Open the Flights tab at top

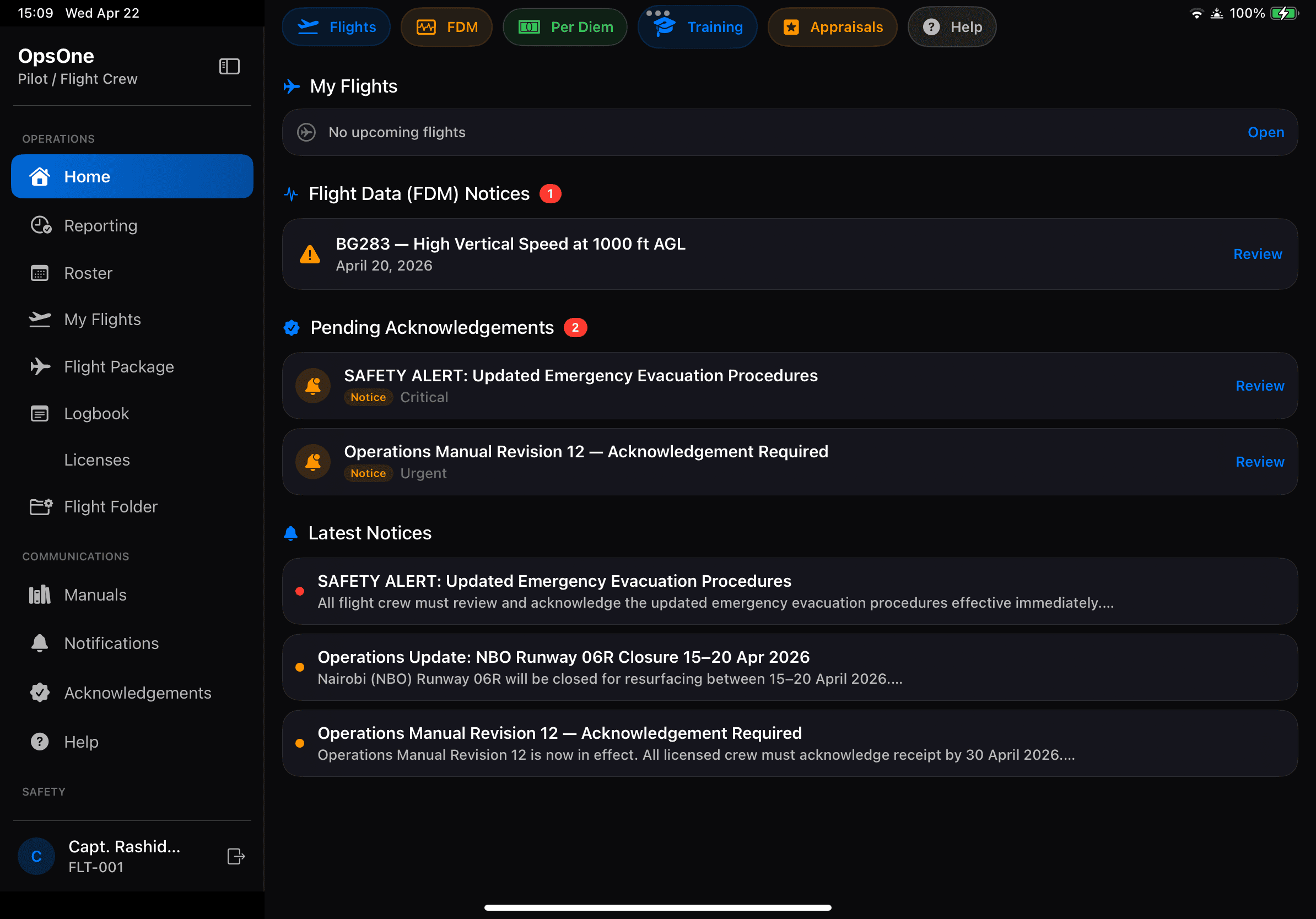pos(337,27)
